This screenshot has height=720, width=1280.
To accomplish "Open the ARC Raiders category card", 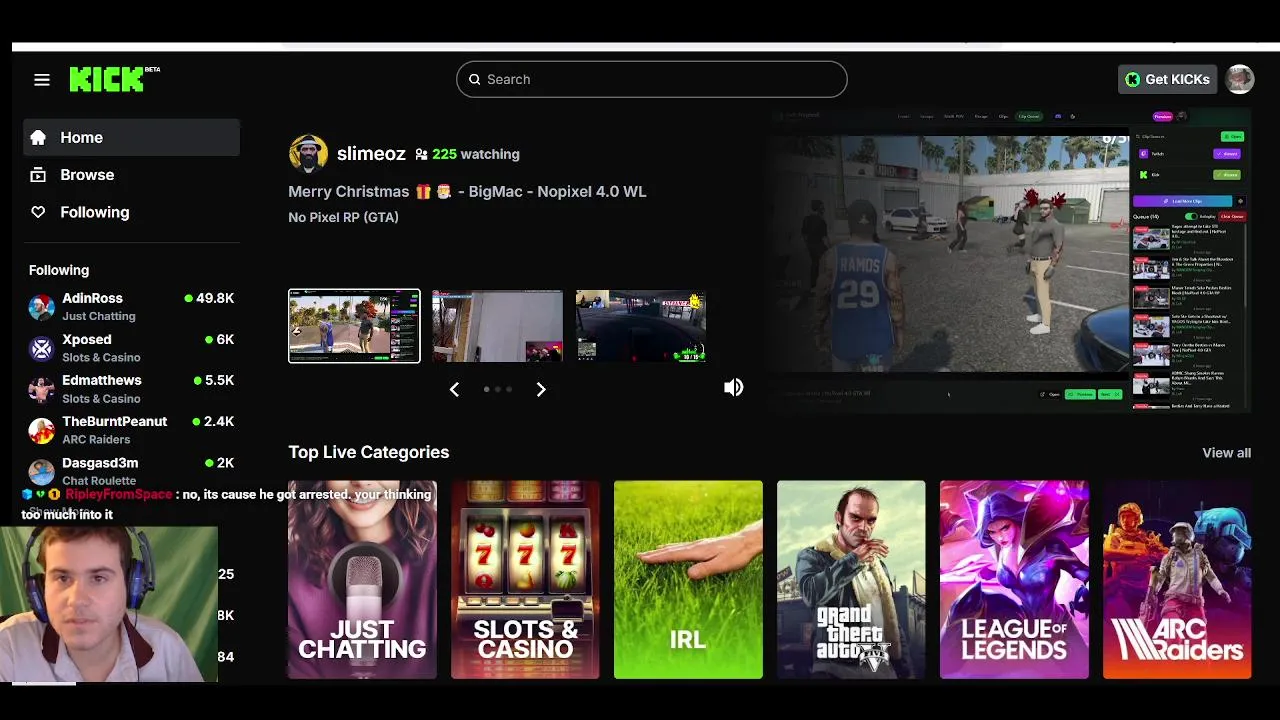I will point(1177,580).
